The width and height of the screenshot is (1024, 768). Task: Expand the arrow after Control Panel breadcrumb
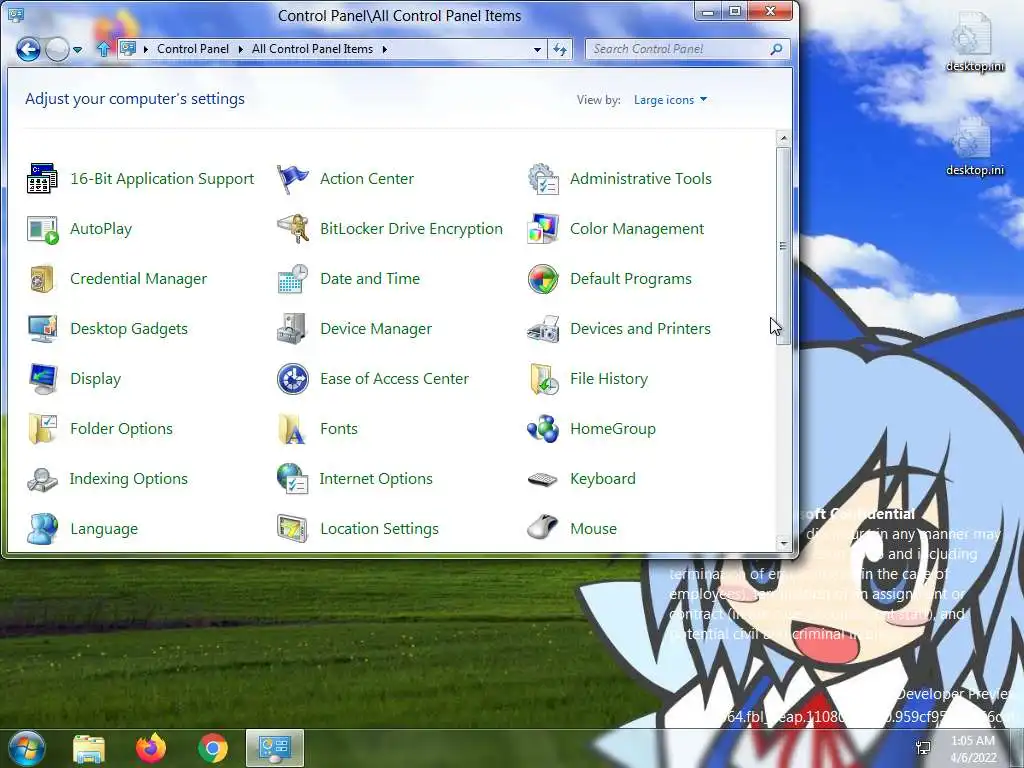(240, 49)
